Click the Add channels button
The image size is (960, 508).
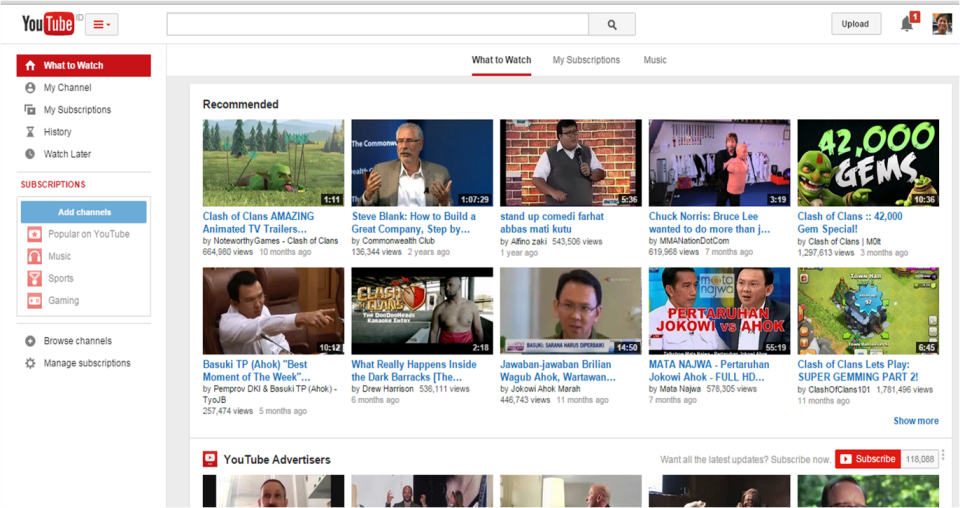point(84,212)
